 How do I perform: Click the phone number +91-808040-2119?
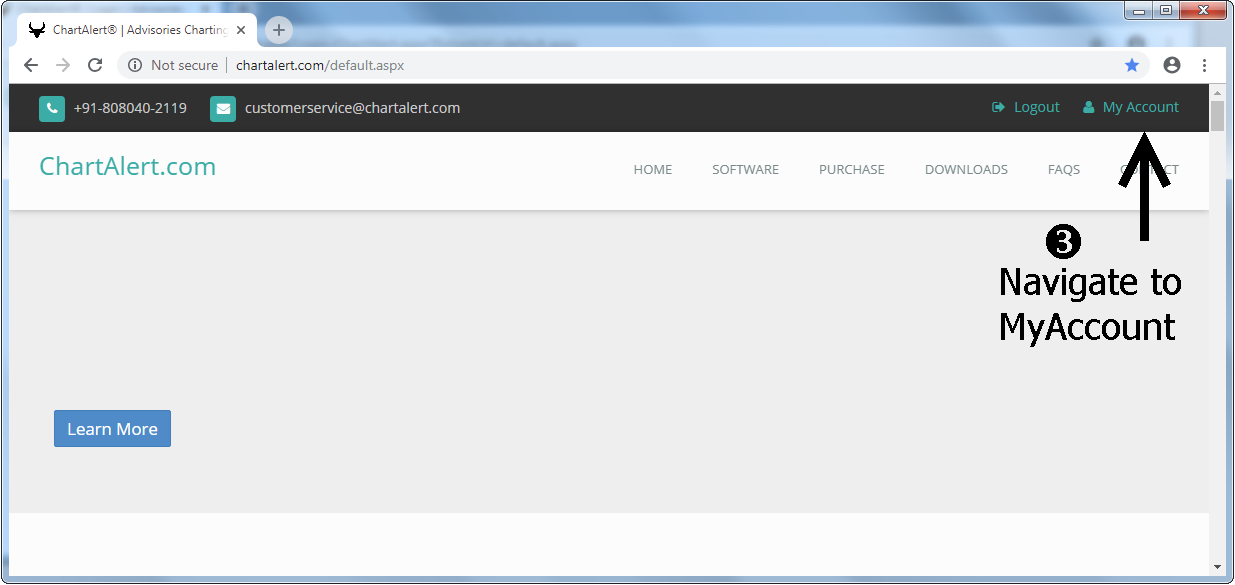[x=130, y=108]
